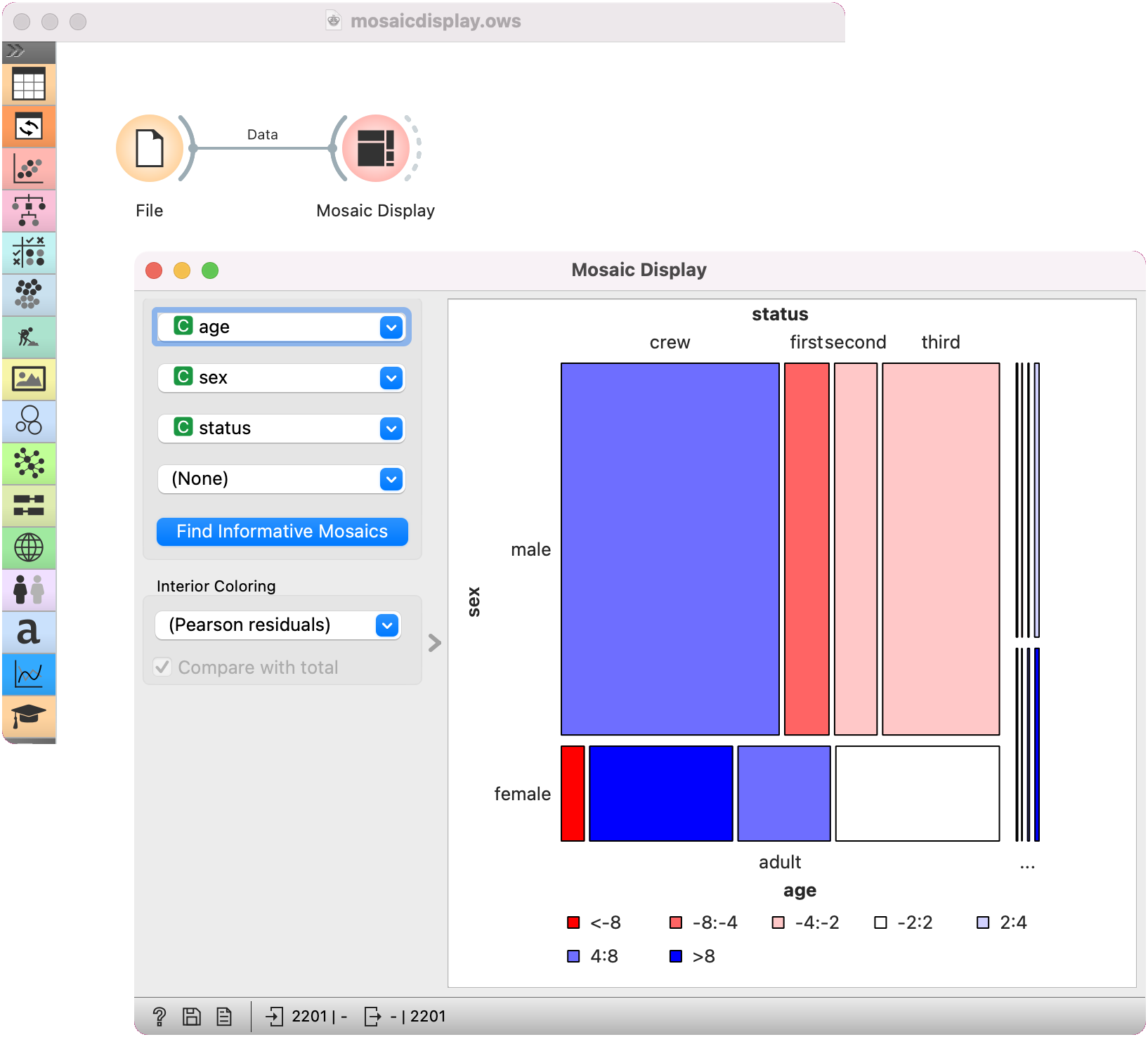Viewport: 1148px width, 1037px height.
Task: Open help with the question mark icon
Action: pos(159,1017)
